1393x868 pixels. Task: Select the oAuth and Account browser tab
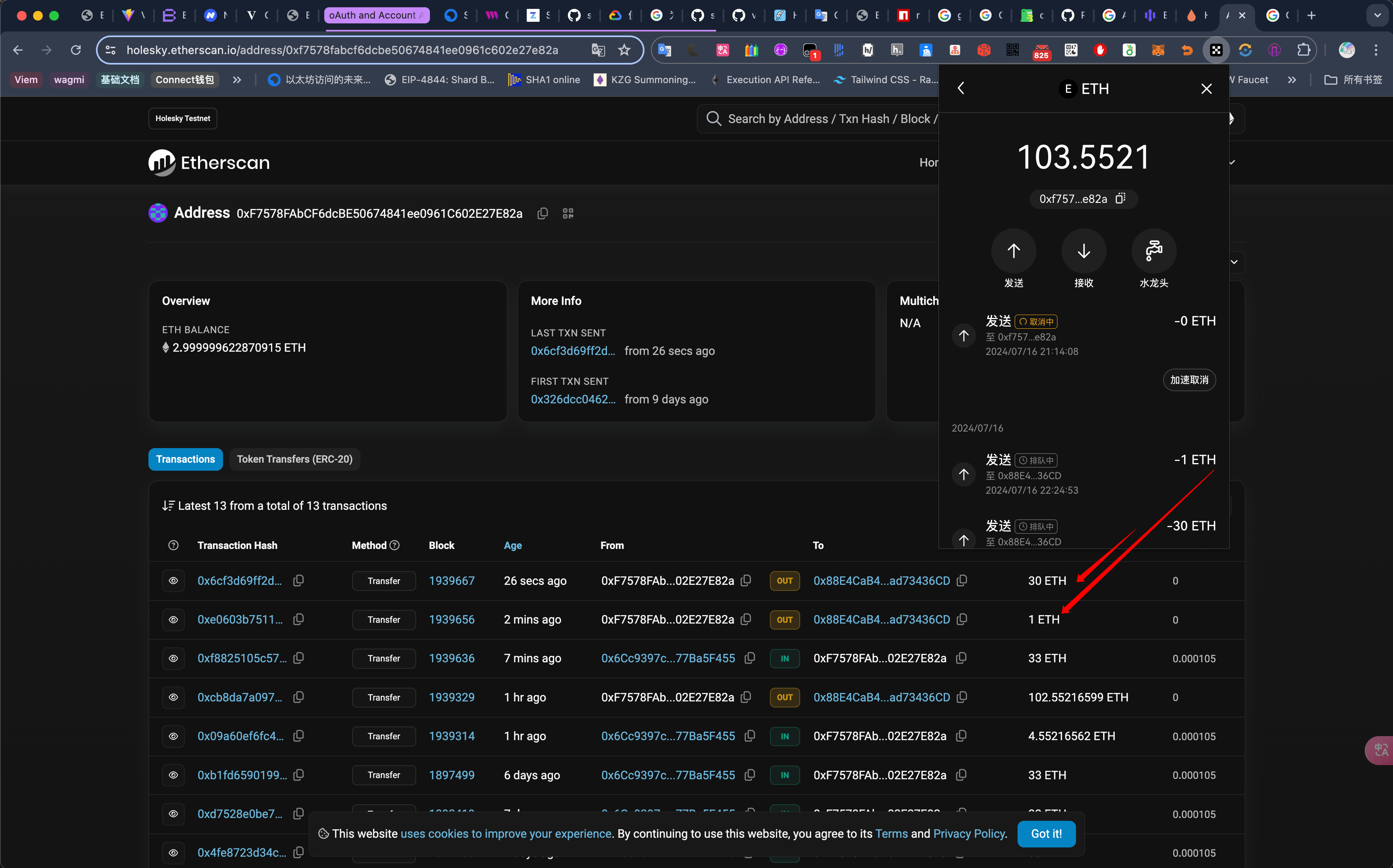pos(376,15)
